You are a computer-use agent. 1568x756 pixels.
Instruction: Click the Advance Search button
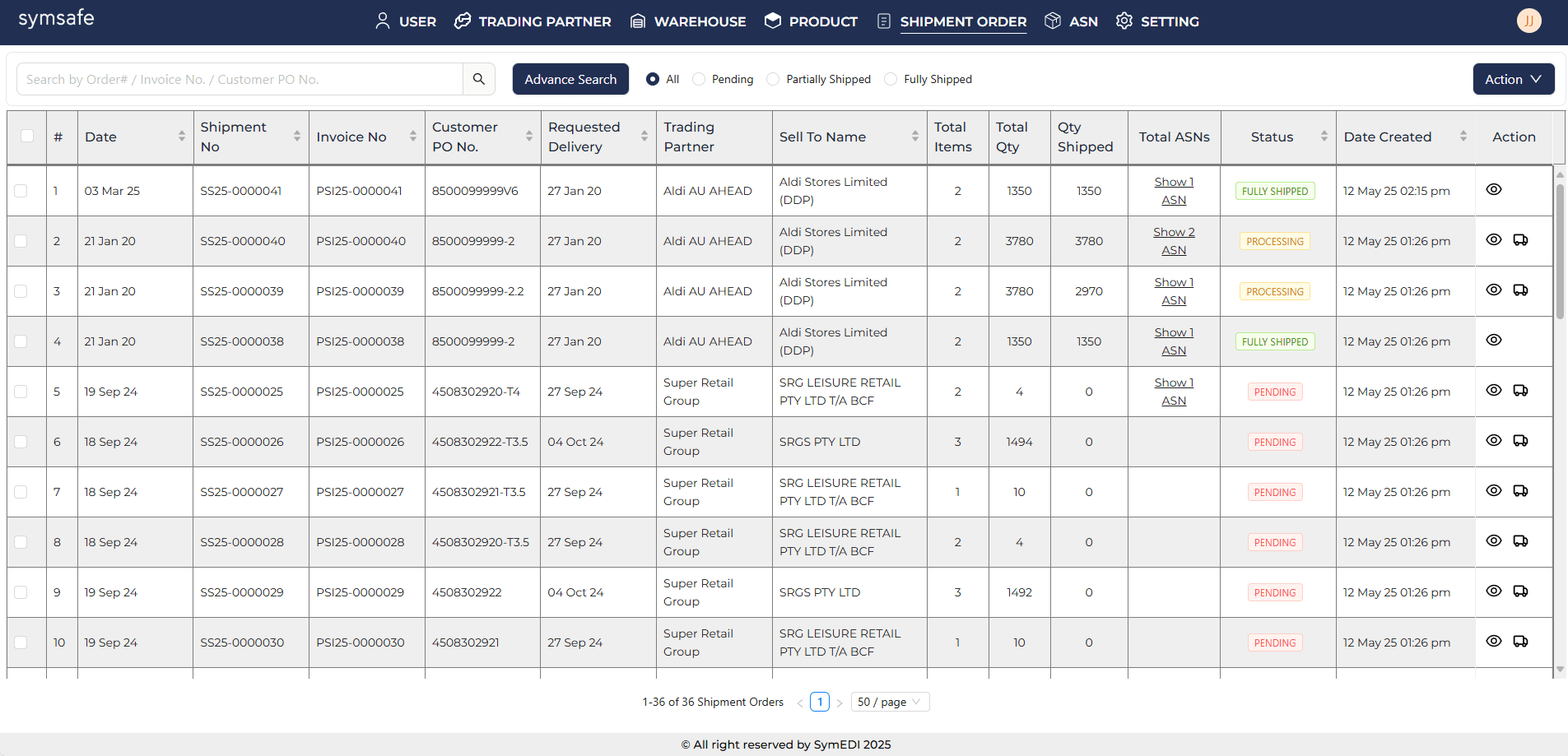tap(570, 79)
